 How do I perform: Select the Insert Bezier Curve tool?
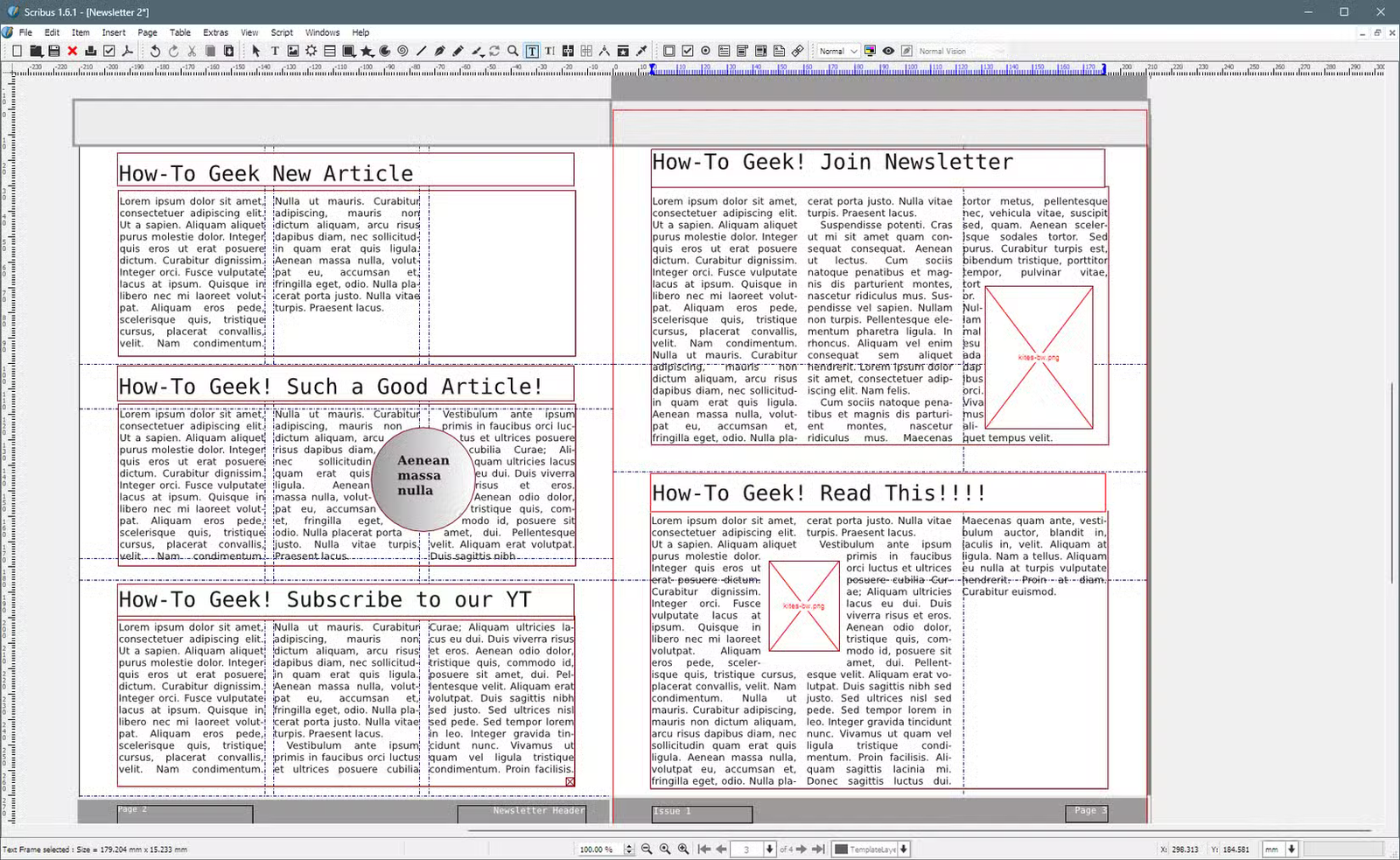point(438,50)
